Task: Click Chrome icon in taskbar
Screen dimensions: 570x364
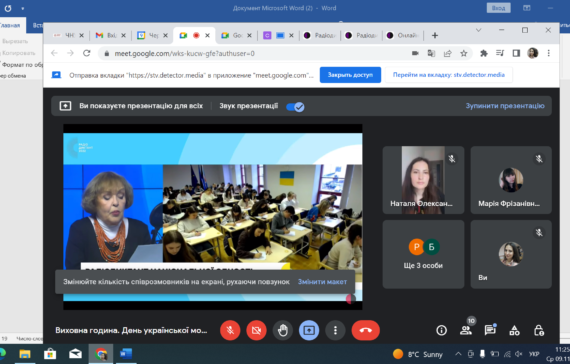Action: click(x=101, y=354)
